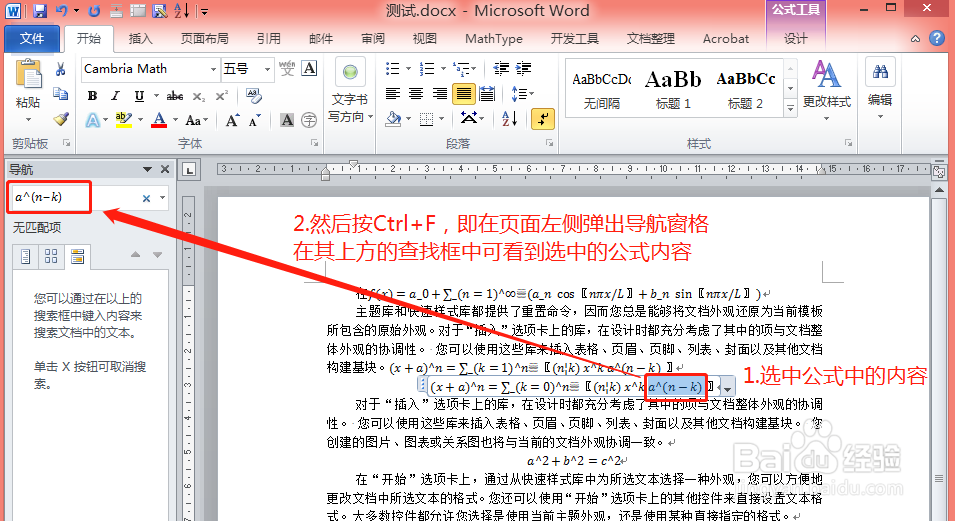Increase paragraph indent
The height and width of the screenshot is (521, 955).
tap(523, 68)
